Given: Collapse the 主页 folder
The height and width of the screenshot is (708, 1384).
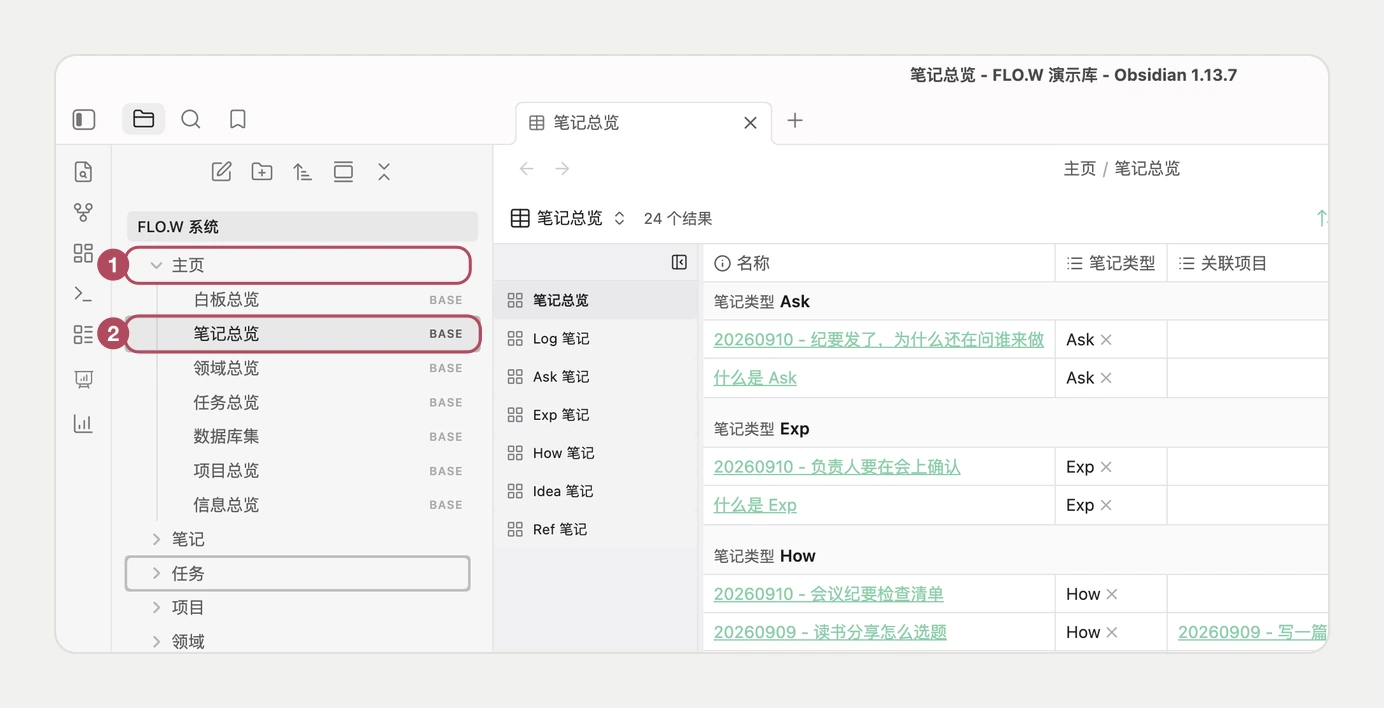Looking at the screenshot, I should pos(156,266).
